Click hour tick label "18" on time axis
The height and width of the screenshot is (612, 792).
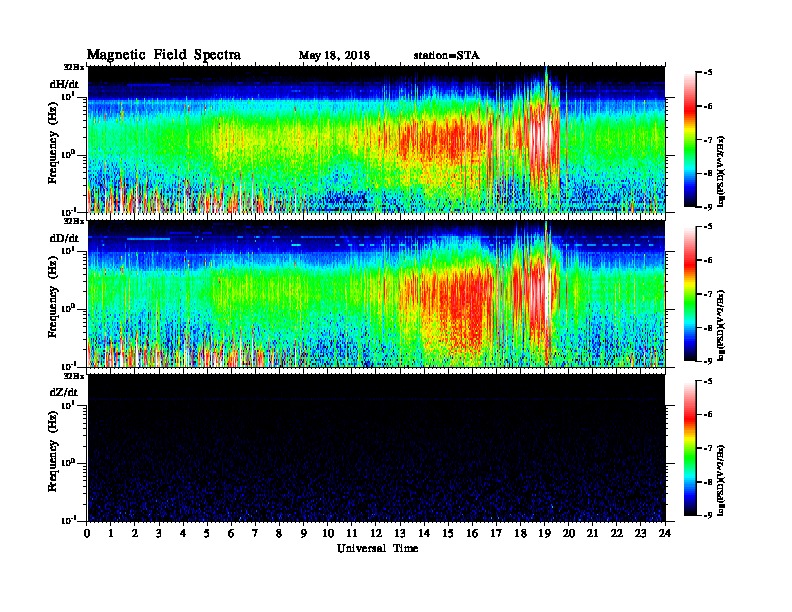click(x=521, y=533)
